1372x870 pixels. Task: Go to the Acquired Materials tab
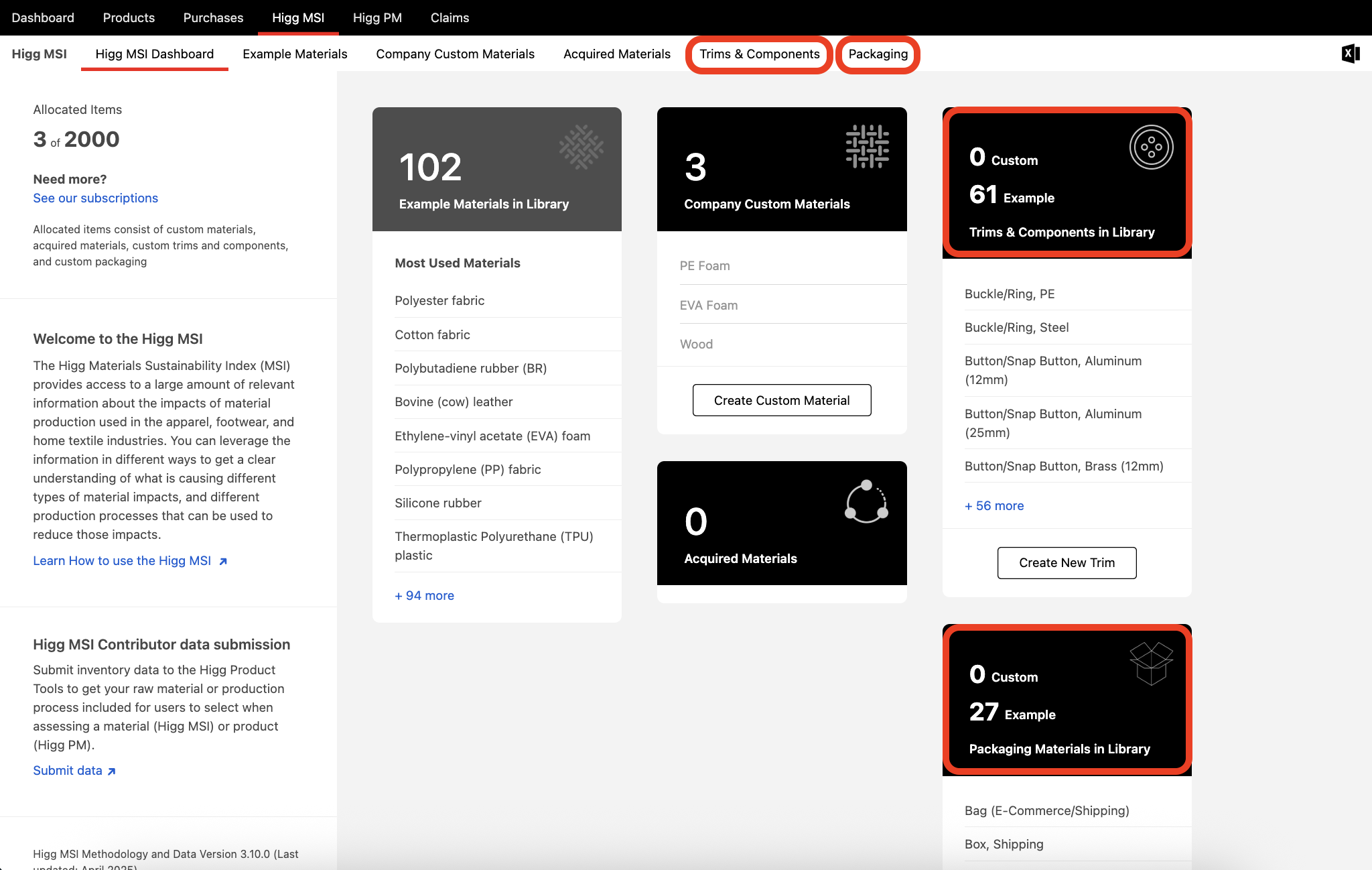point(616,54)
